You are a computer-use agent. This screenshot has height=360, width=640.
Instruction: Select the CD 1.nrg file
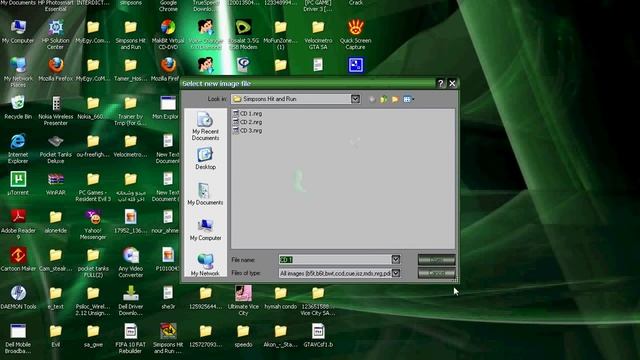(247, 113)
